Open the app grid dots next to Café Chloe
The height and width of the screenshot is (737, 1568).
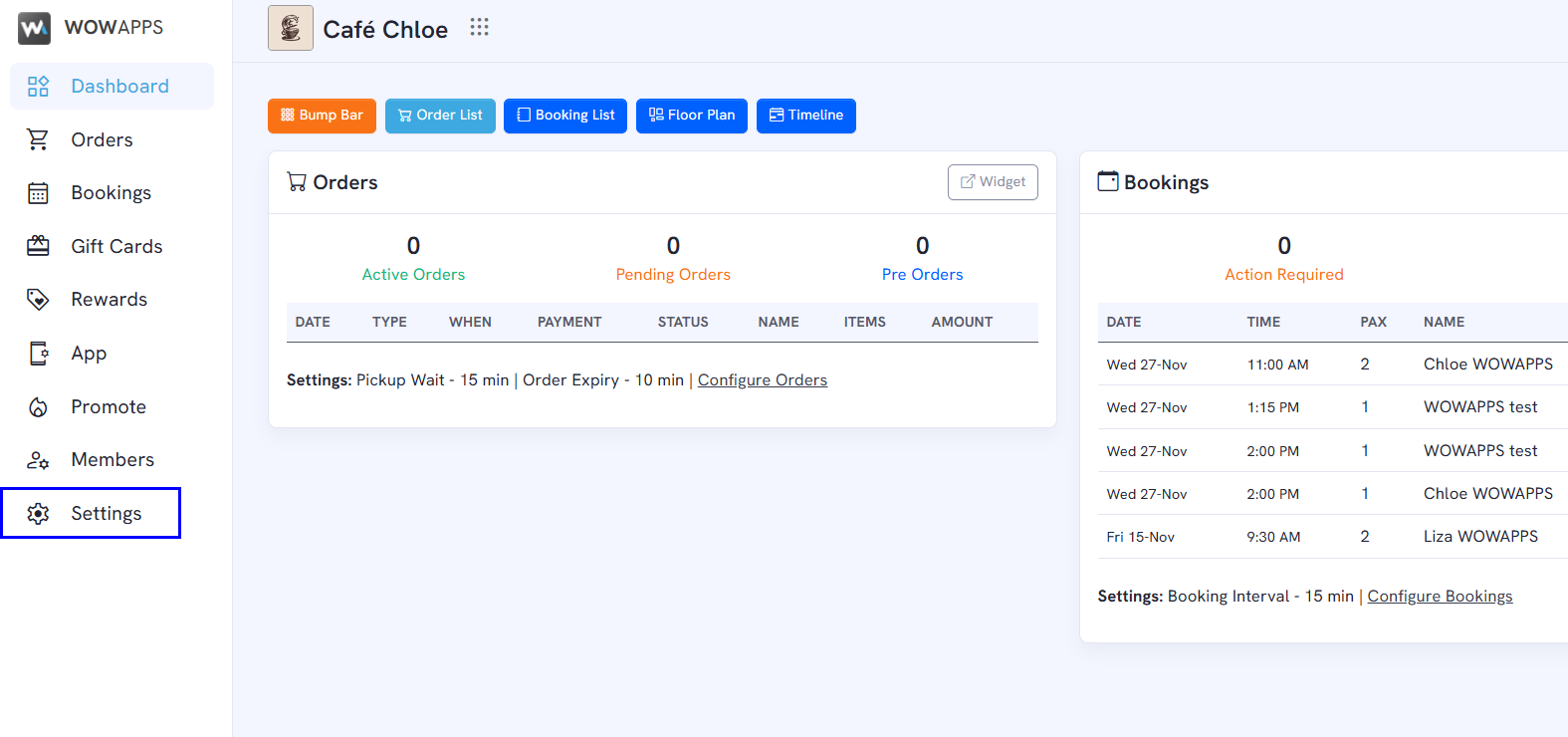point(480,27)
